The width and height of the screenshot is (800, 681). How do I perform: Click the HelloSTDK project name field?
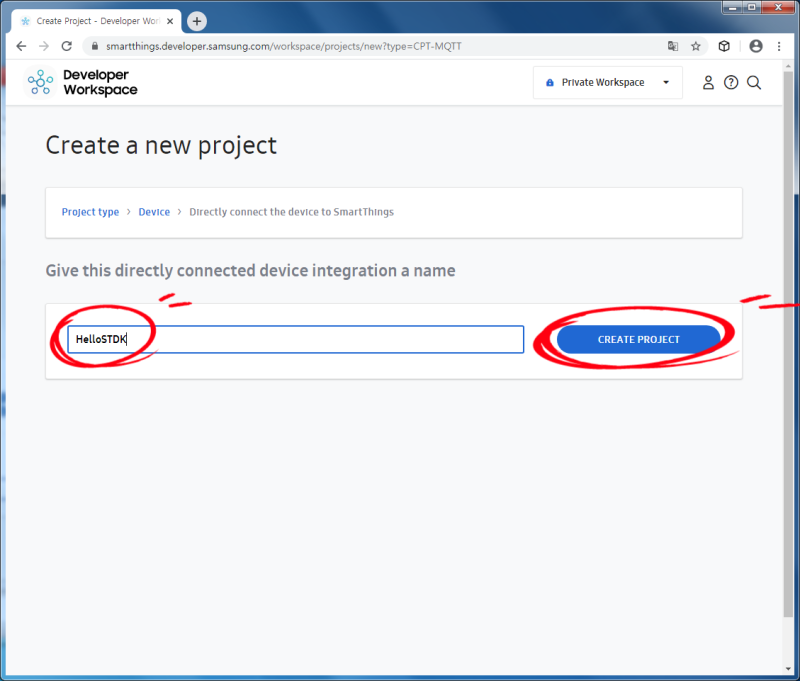tap(295, 339)
